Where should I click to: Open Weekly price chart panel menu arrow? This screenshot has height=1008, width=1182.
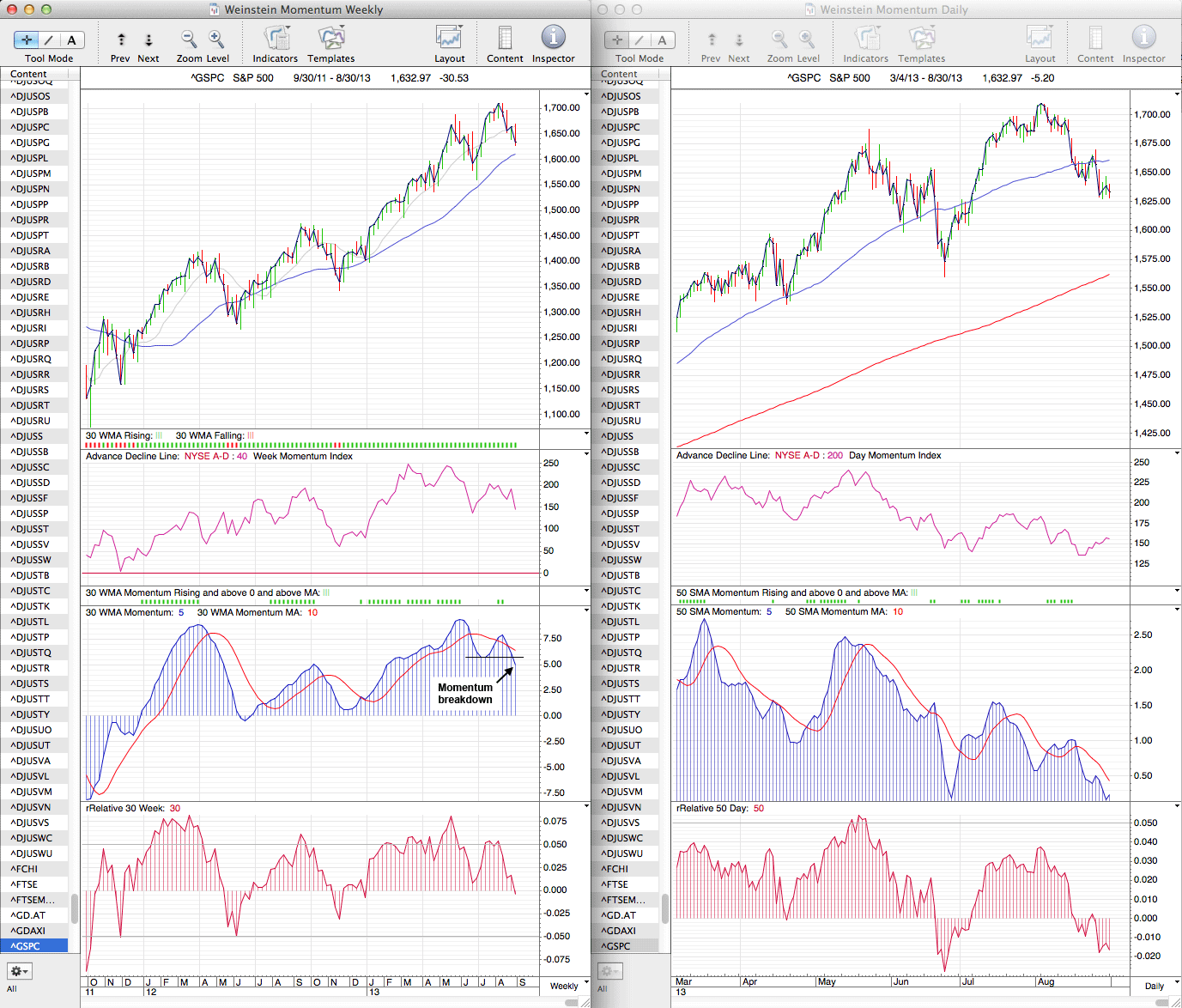tap(587, 94)
